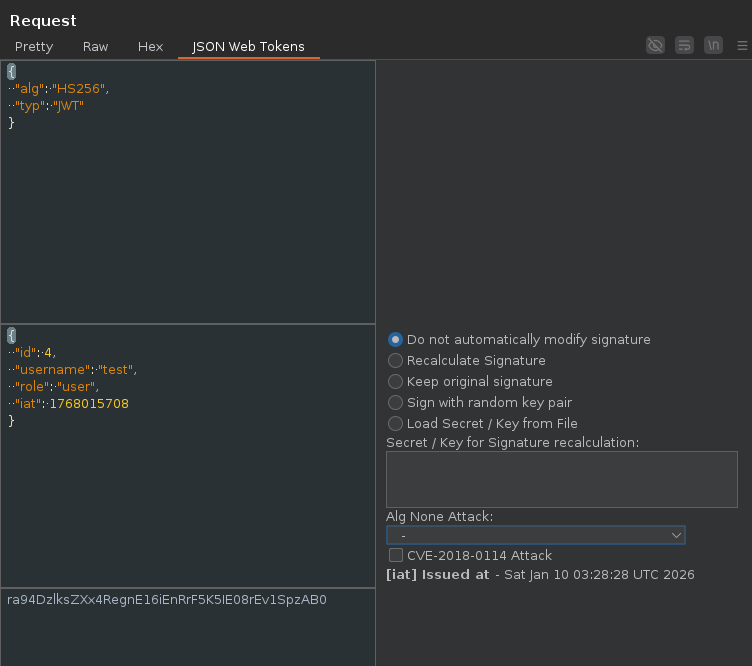Click the Secret / Key text field
This screenshot has height=666, width=752.
click(x=562, y=479)
